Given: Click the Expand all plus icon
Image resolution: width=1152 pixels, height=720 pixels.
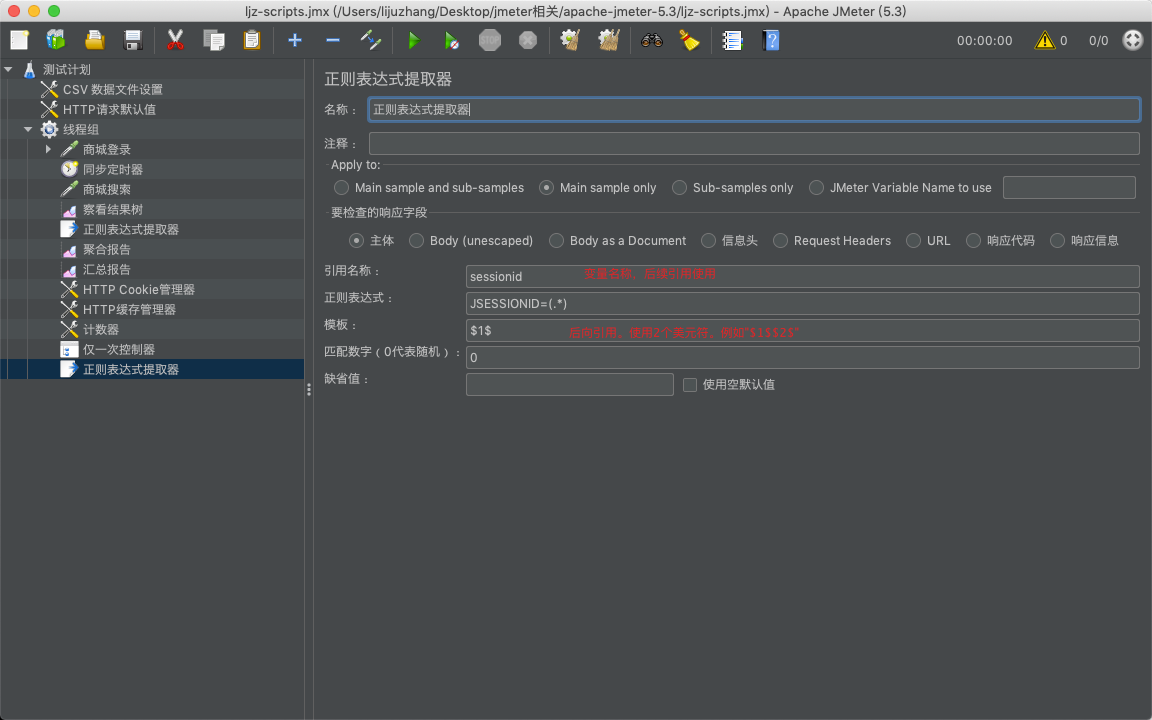Looking at the screenshot, I should [x=295, y=40].
